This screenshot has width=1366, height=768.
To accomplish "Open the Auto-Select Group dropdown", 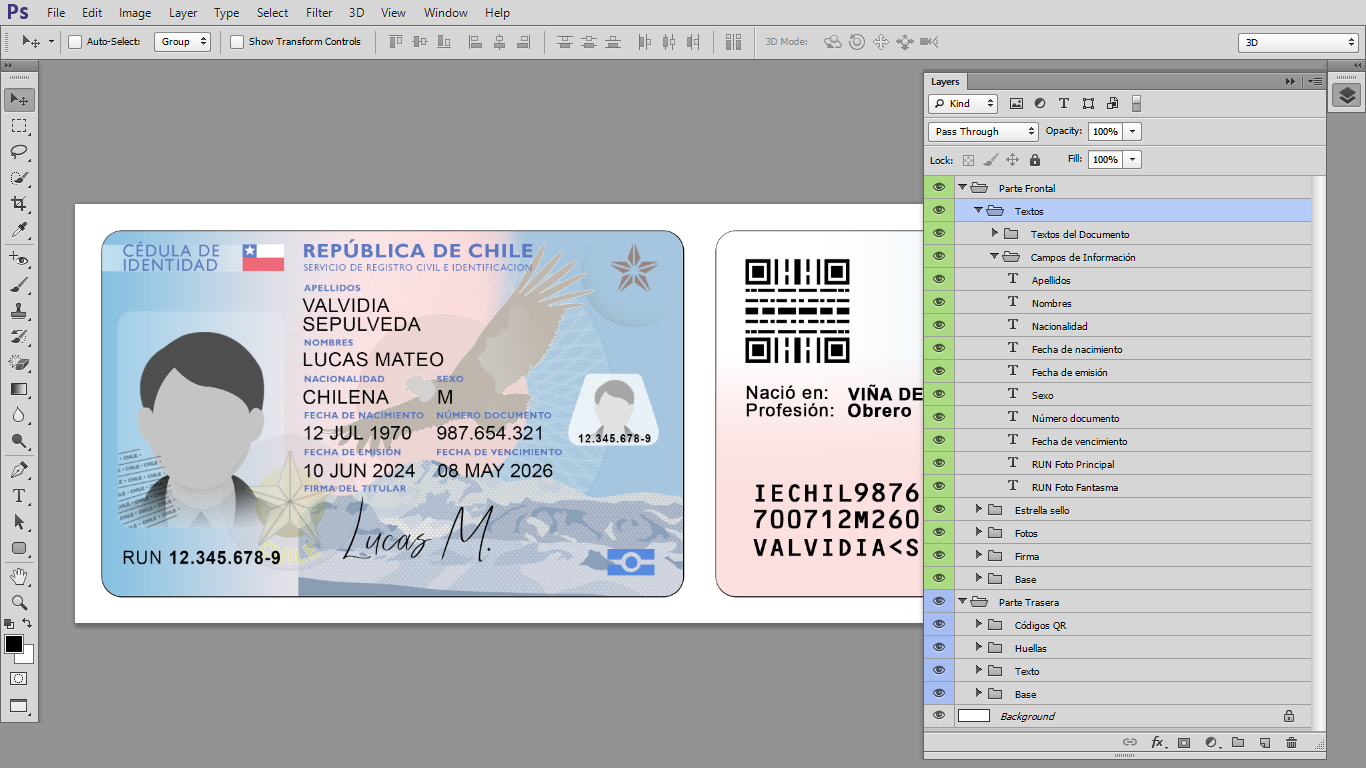I will [x=183, y=42].
